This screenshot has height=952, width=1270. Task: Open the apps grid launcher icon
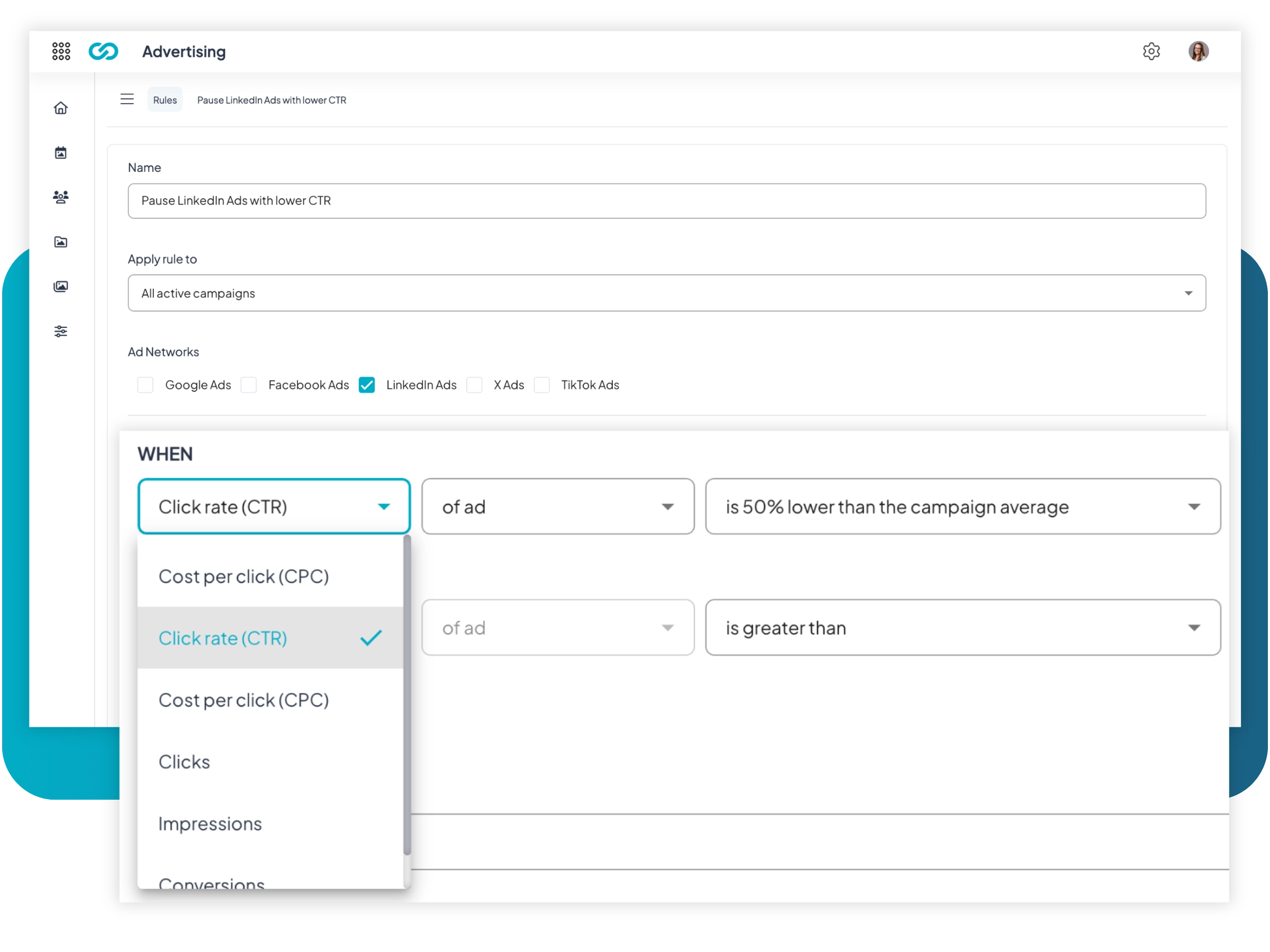(61, 51)
